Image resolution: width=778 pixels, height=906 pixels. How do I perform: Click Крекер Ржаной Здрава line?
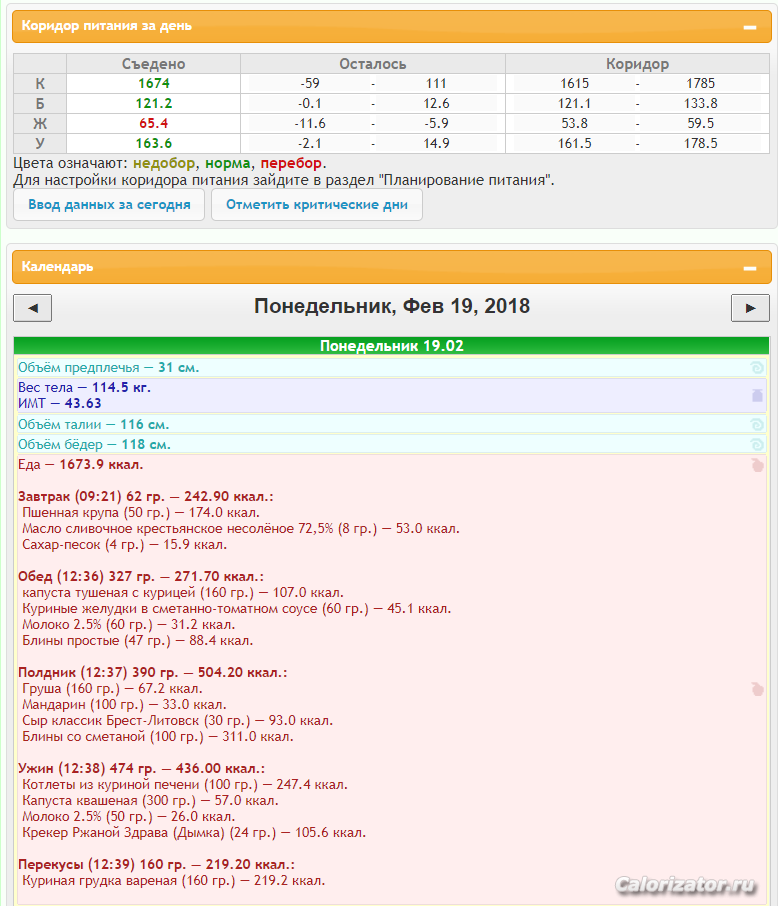(194, 832)
